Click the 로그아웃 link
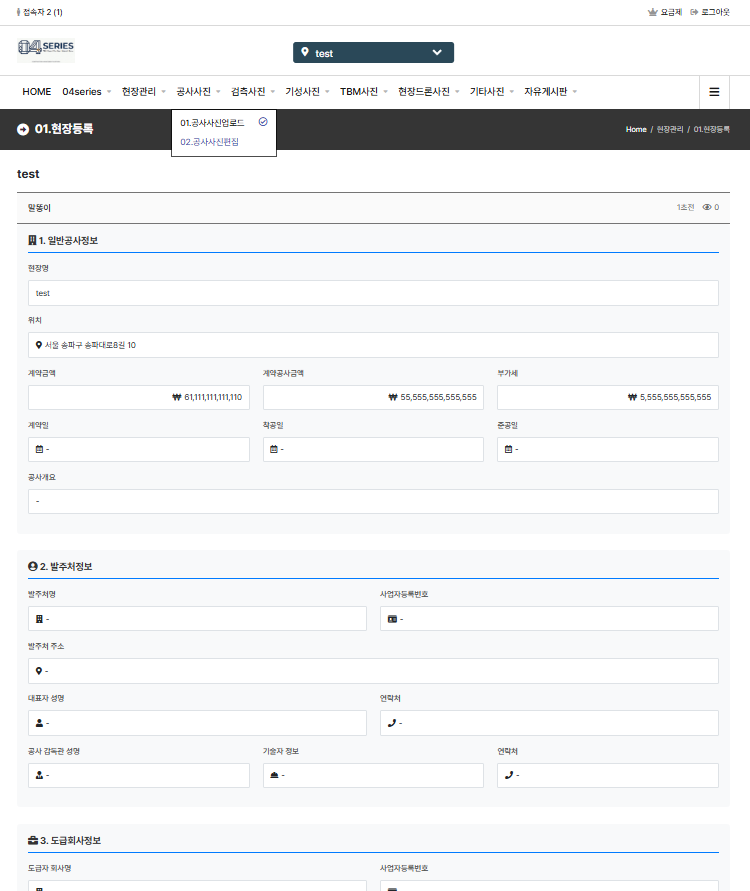750x891 pixels. pos(715,12)
